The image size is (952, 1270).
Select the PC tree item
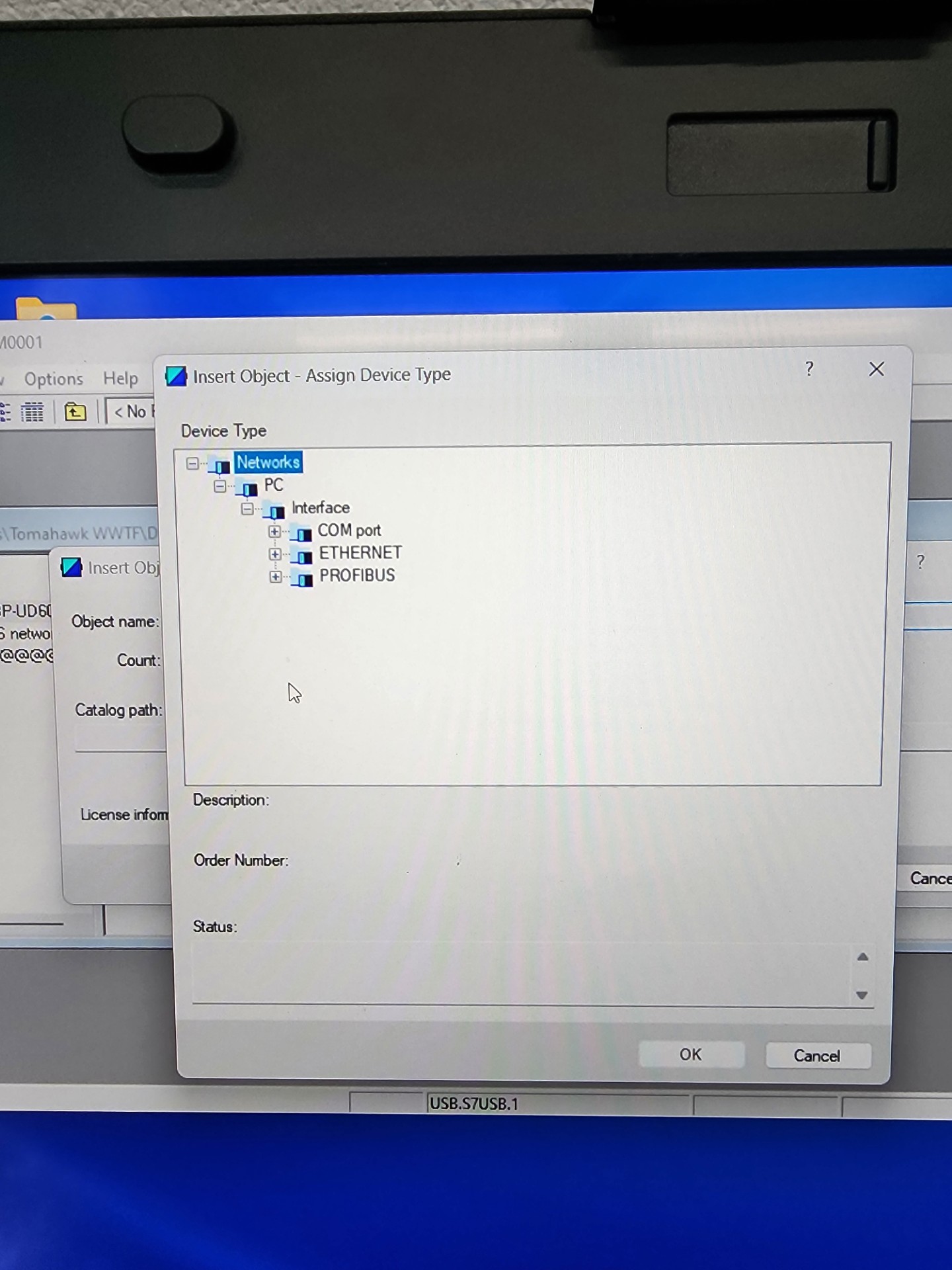pyautogui.click(x=274, y=485)
